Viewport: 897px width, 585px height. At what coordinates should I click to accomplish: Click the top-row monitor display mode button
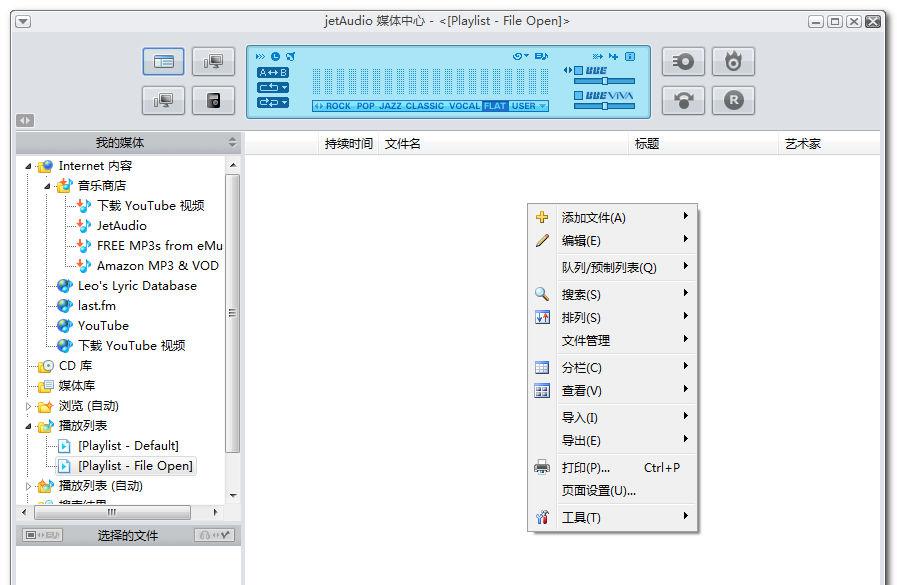(x=213, y=62)
